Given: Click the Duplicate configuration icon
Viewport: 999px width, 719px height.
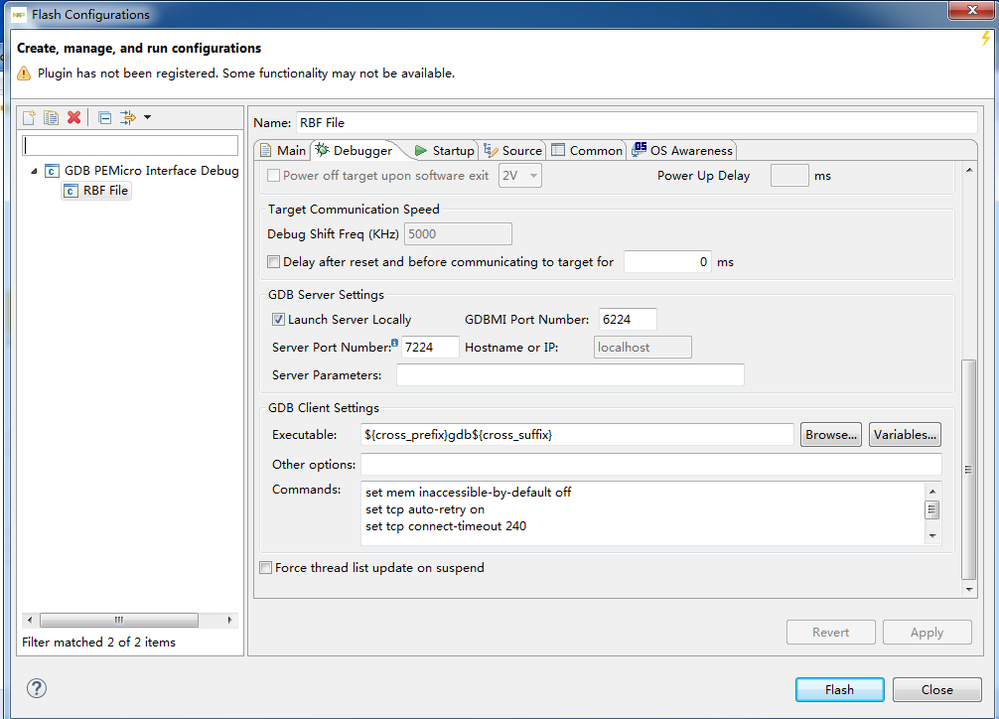Looking at the screenshot, I should [51, 118].
